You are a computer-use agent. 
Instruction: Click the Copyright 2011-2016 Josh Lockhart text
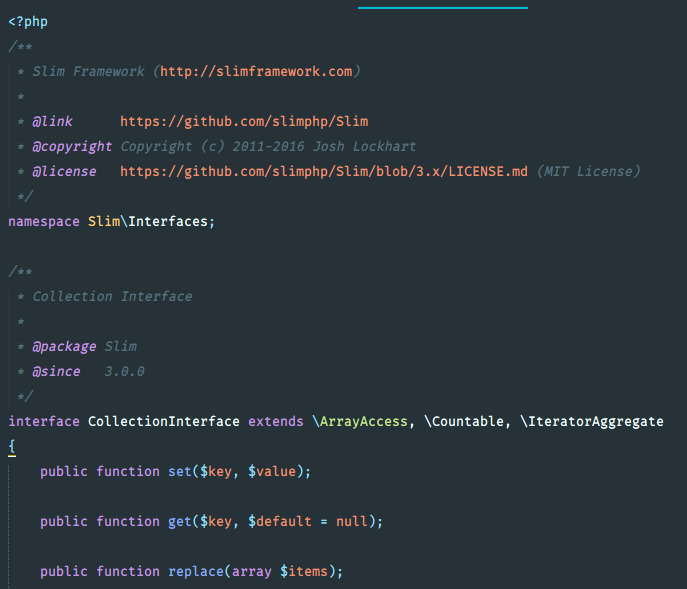click(x=268, y=146)
